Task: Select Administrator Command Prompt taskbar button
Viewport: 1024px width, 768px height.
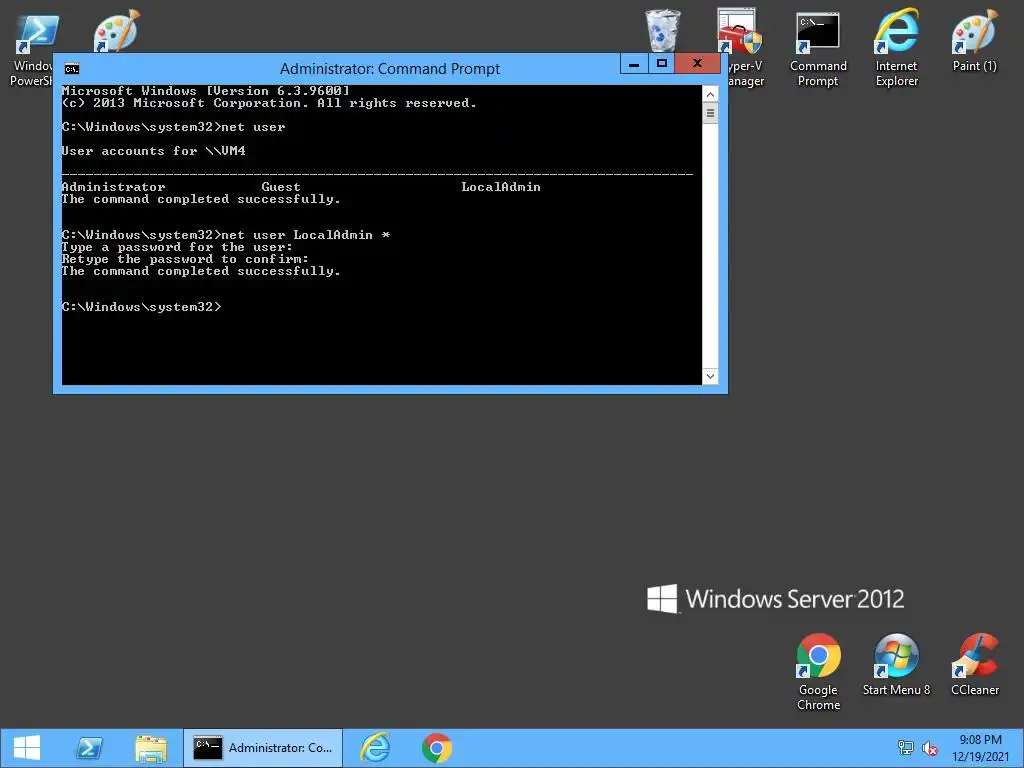Action: tap(263, 748)
